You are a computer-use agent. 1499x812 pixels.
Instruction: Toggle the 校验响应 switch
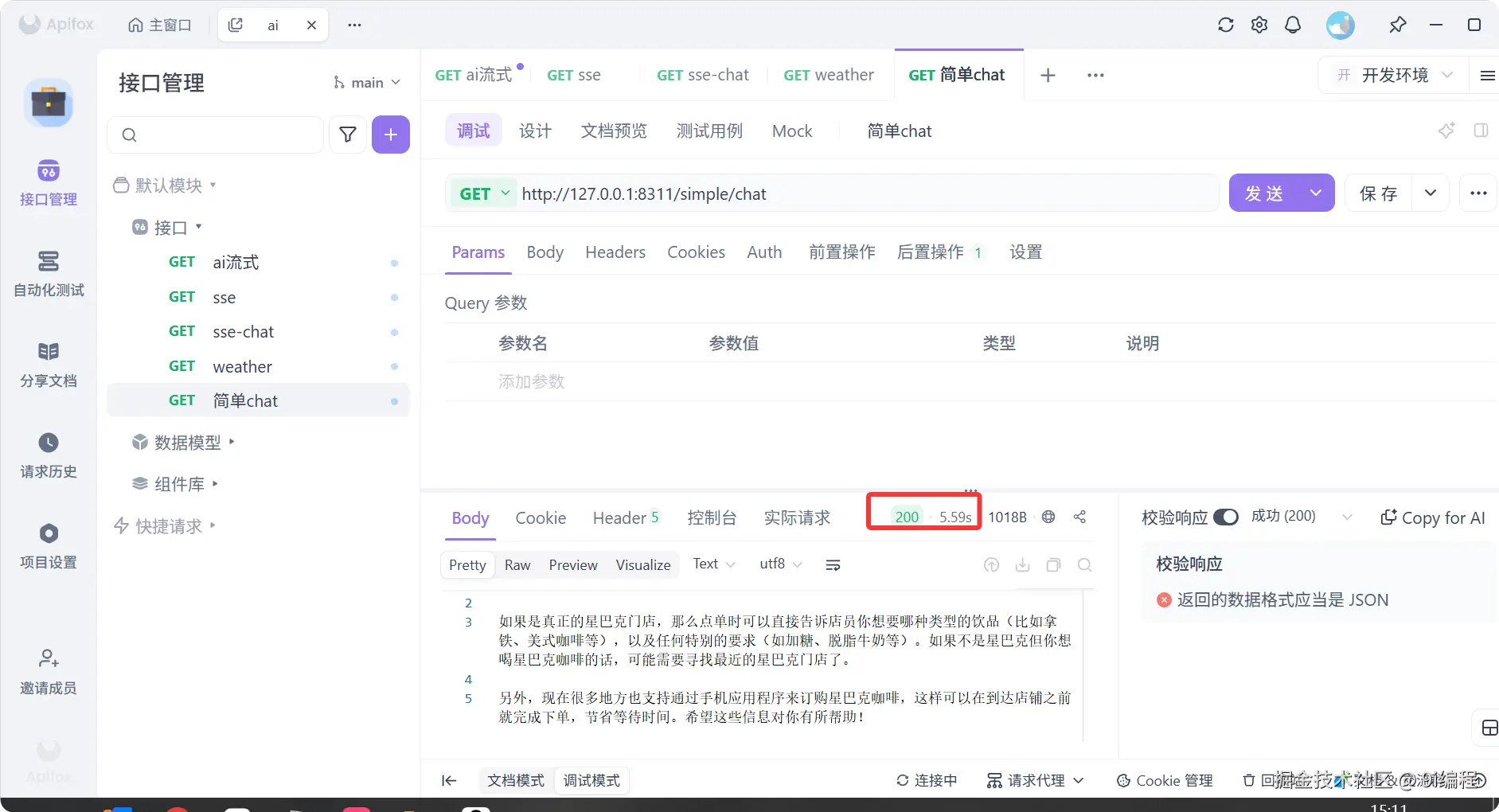tap(1226, 517)
